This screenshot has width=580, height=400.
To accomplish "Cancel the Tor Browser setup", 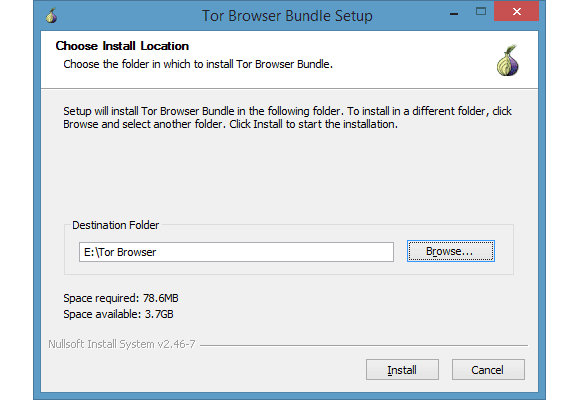I will tap(488, 370).
